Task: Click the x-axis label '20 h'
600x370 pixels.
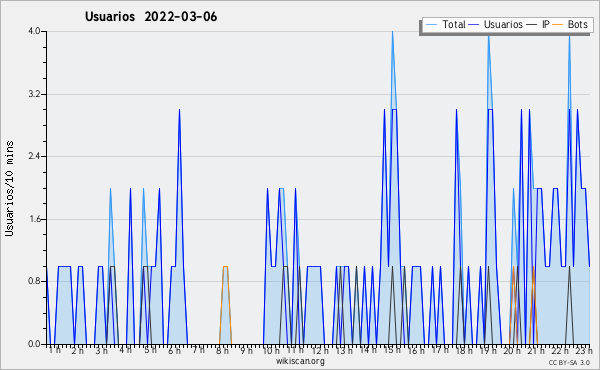Action: click(x=512, y=351)
